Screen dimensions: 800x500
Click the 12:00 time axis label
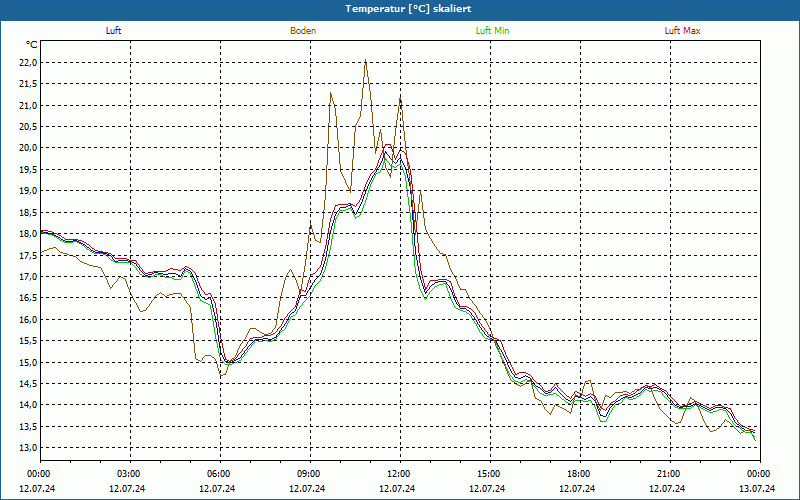397,474
